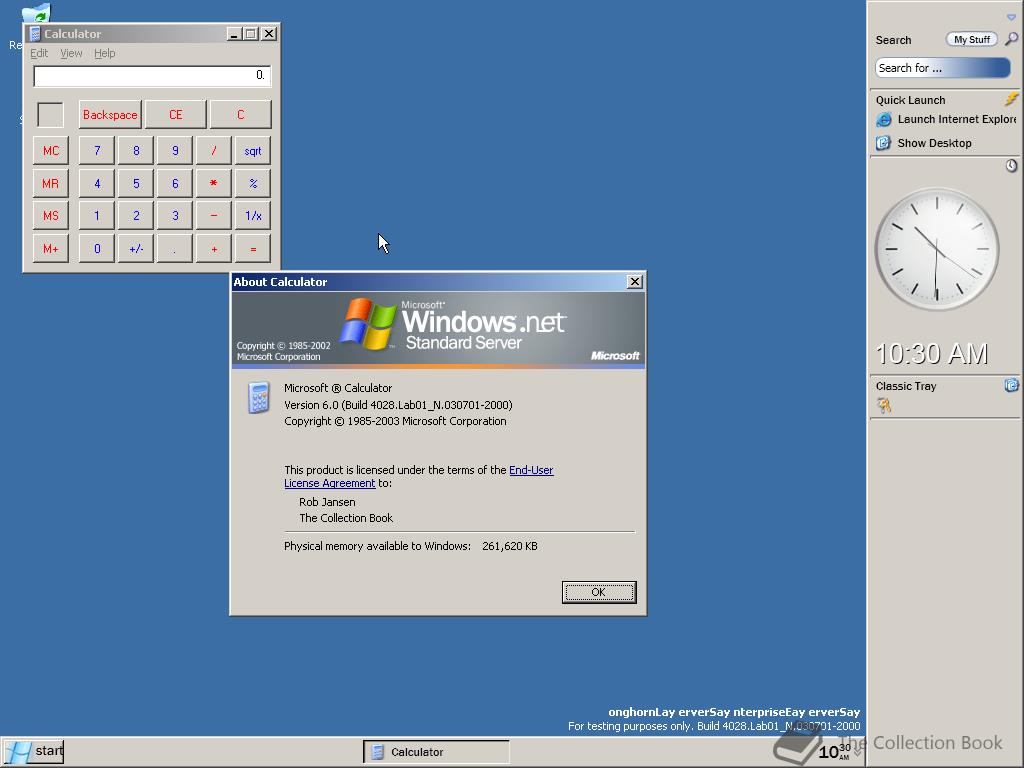Screen dimensions: 1024x768
Task: Open the start menu
Action: tap(34, 751)
